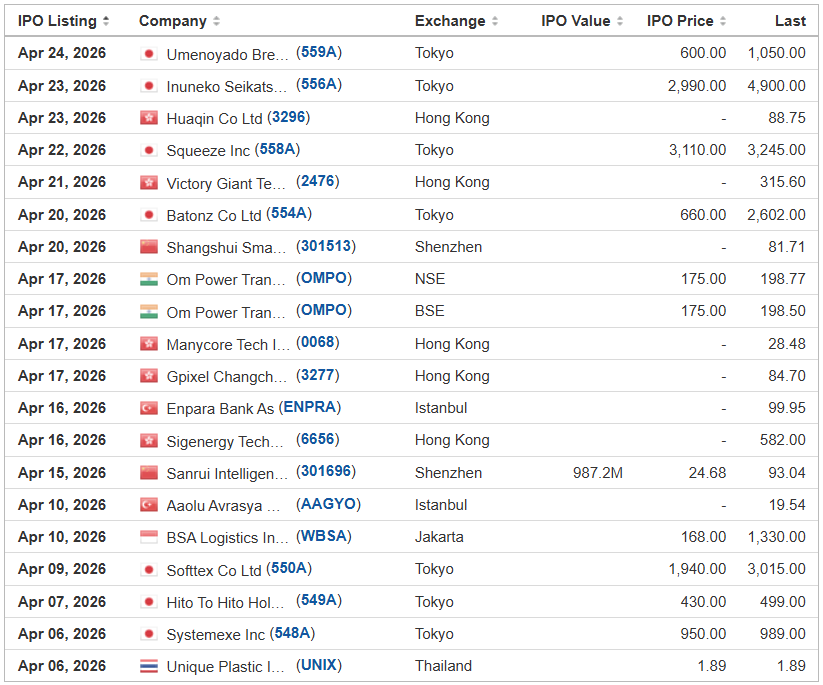Select Last price 315.60

click(783, 182)
